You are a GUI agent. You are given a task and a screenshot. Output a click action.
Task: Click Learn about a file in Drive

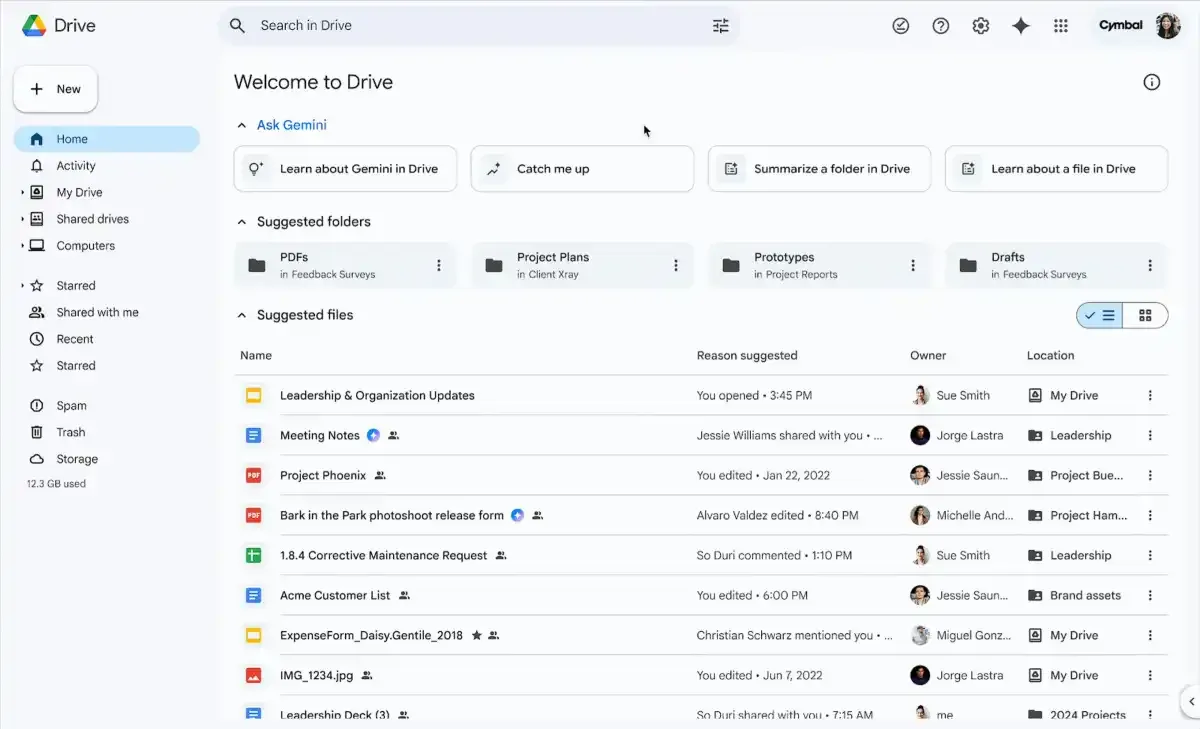(1056, 169)
